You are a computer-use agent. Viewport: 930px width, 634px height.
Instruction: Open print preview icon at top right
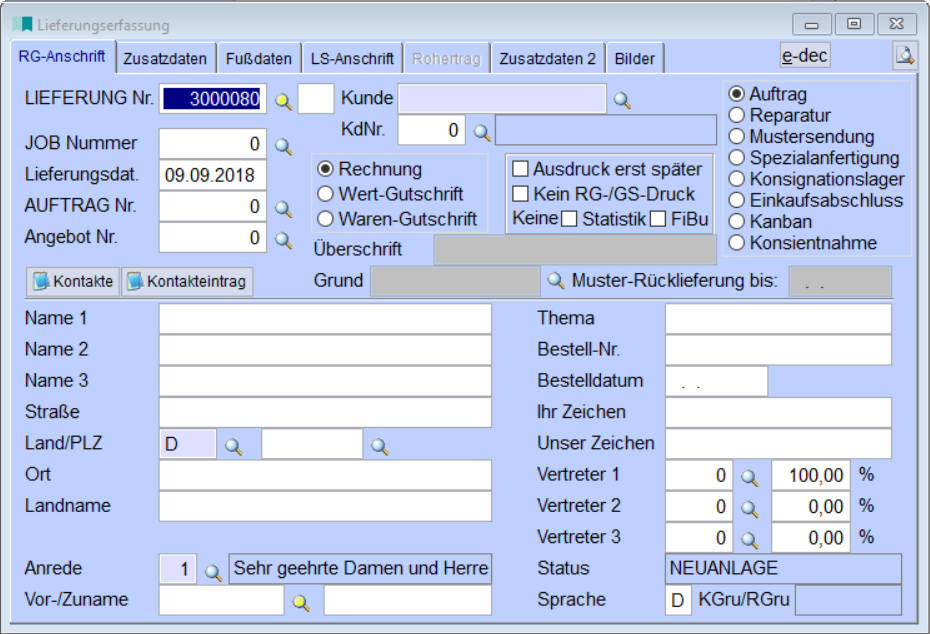click(x=904, y=57)
